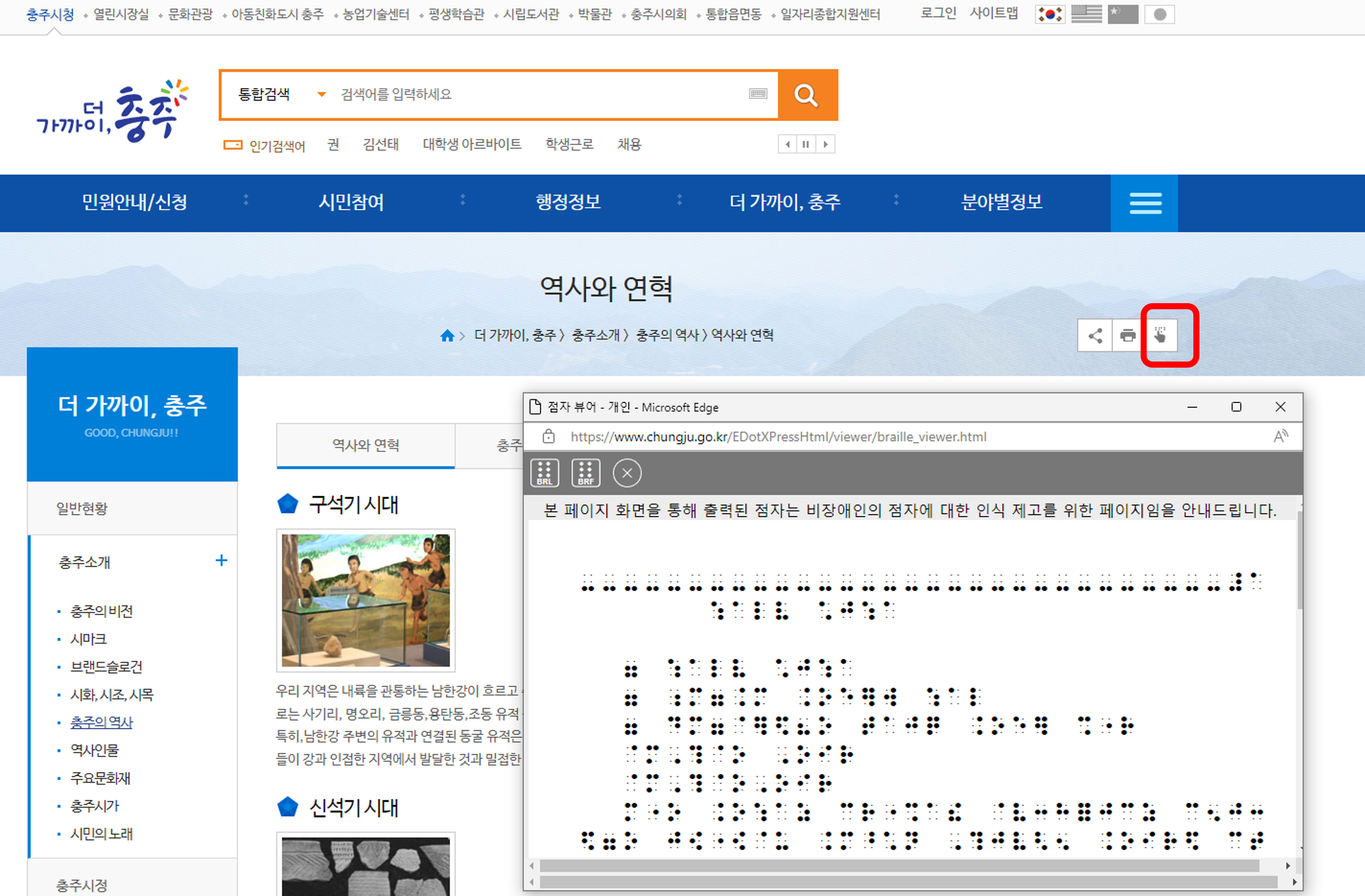
Task: Click the print page icon
Action: [x=1128, y=335]
